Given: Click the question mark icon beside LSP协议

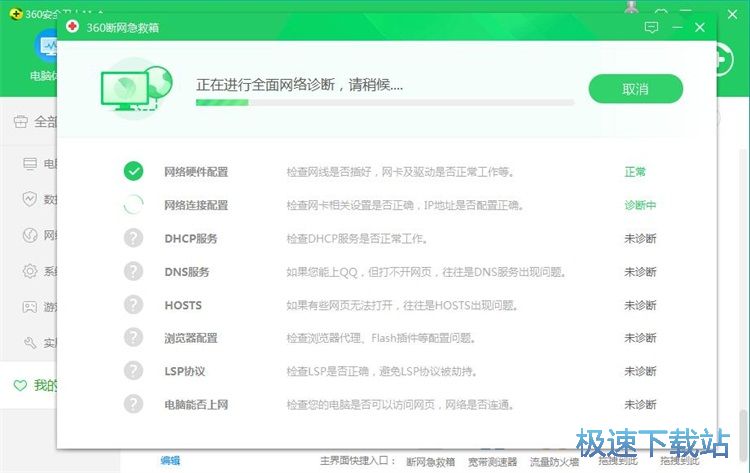Looking at the screenshot, I should [133, 371].
